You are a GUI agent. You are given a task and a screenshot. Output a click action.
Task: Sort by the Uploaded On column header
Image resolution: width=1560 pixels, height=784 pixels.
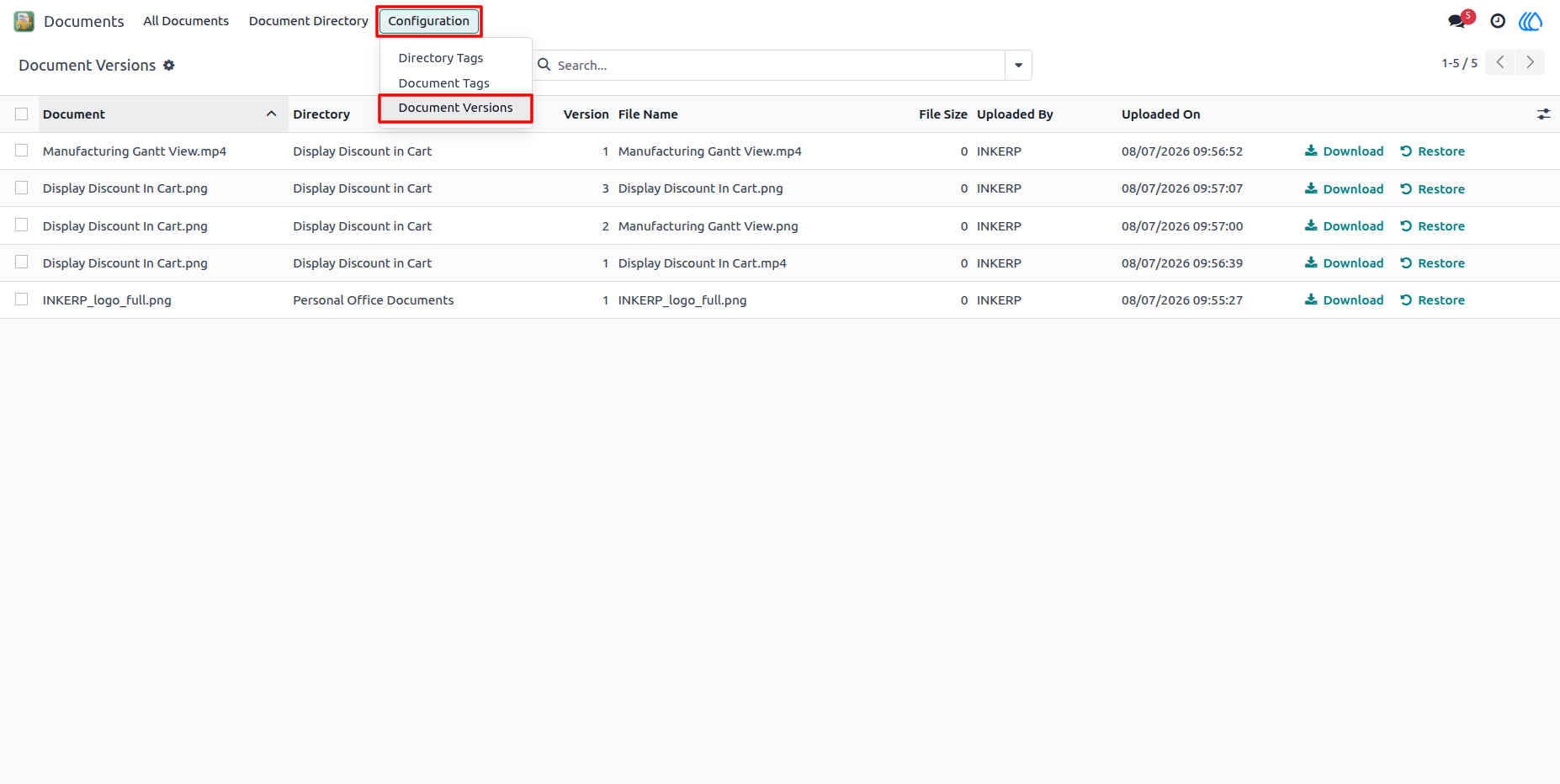pos(1160,114)
